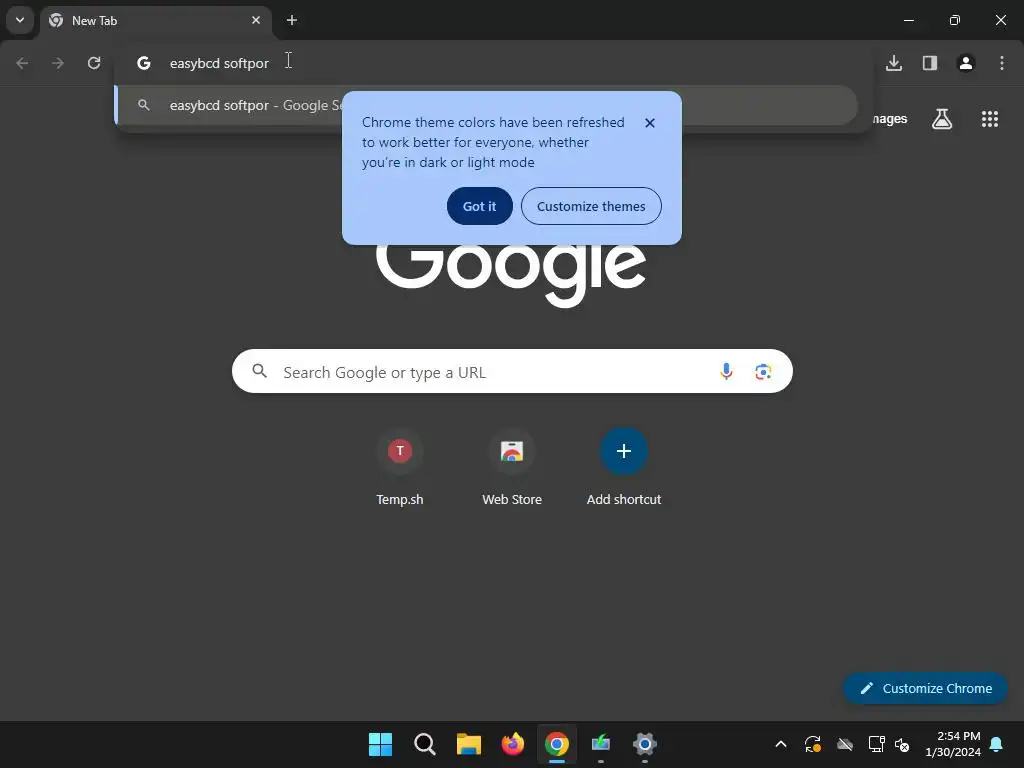Click the Chrome taskbar icon
The image size is (1024, 768).
pyautogui.click(x=557, y=744)
